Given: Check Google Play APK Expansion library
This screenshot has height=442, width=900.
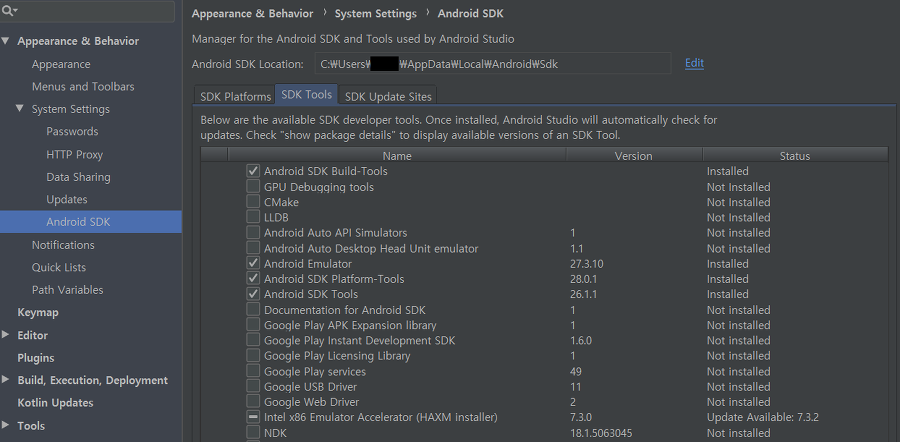Looking at the screenshot, I should 253,324.
